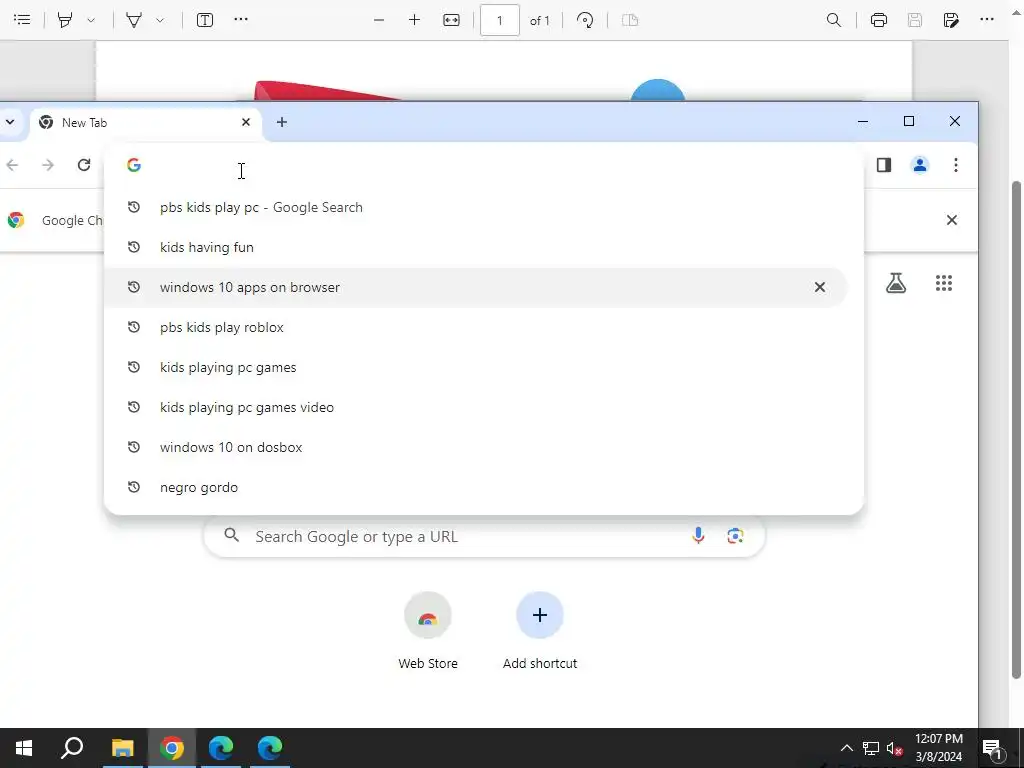Viewport: 1024px width, 768px height.
Task: Open the notification center icon
Action: tap(993, 749)
